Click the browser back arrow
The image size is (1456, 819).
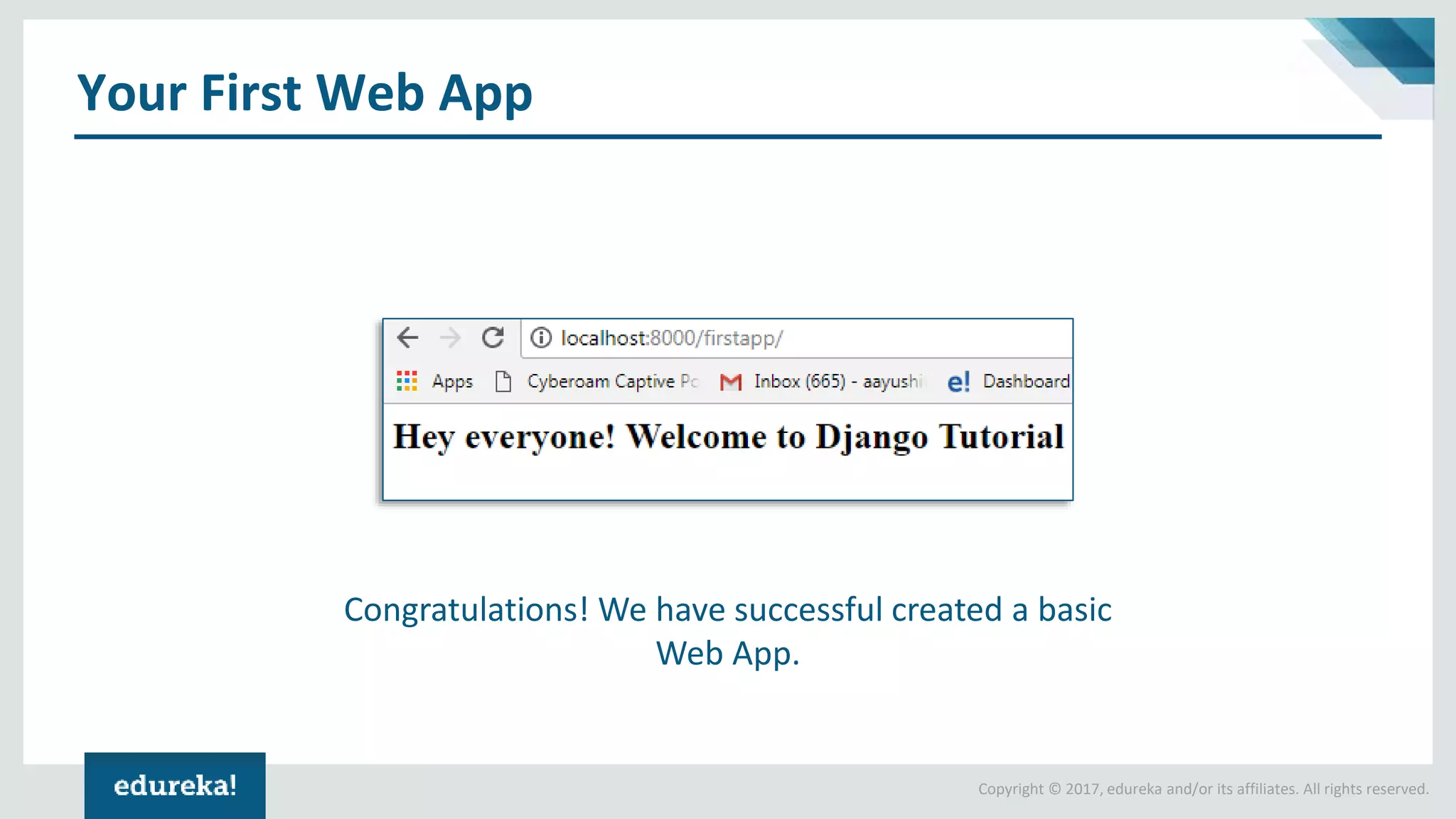click(407, 338)
